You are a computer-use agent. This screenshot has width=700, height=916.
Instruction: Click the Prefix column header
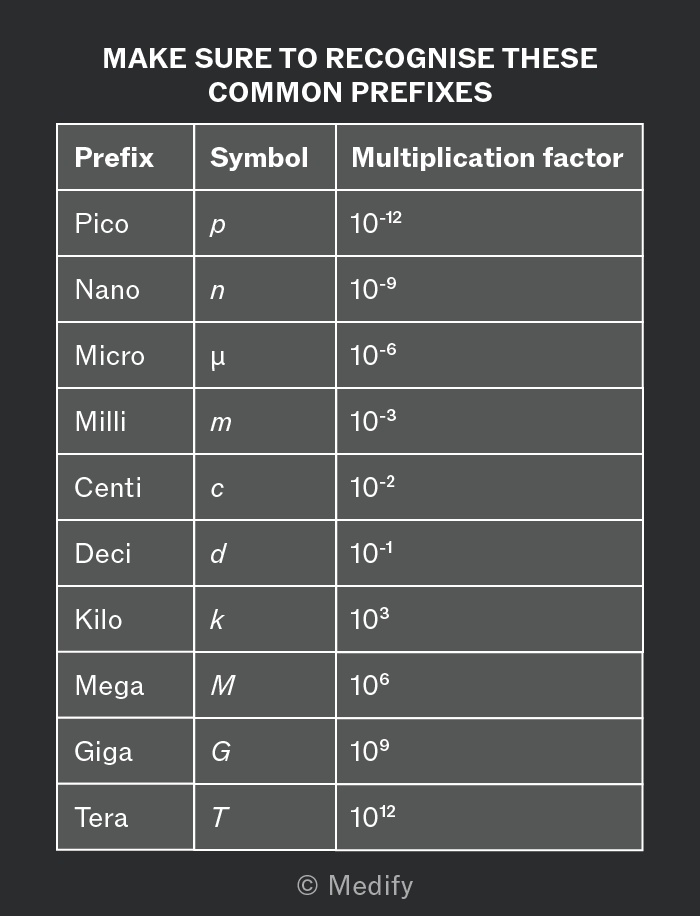coord(126,157)
